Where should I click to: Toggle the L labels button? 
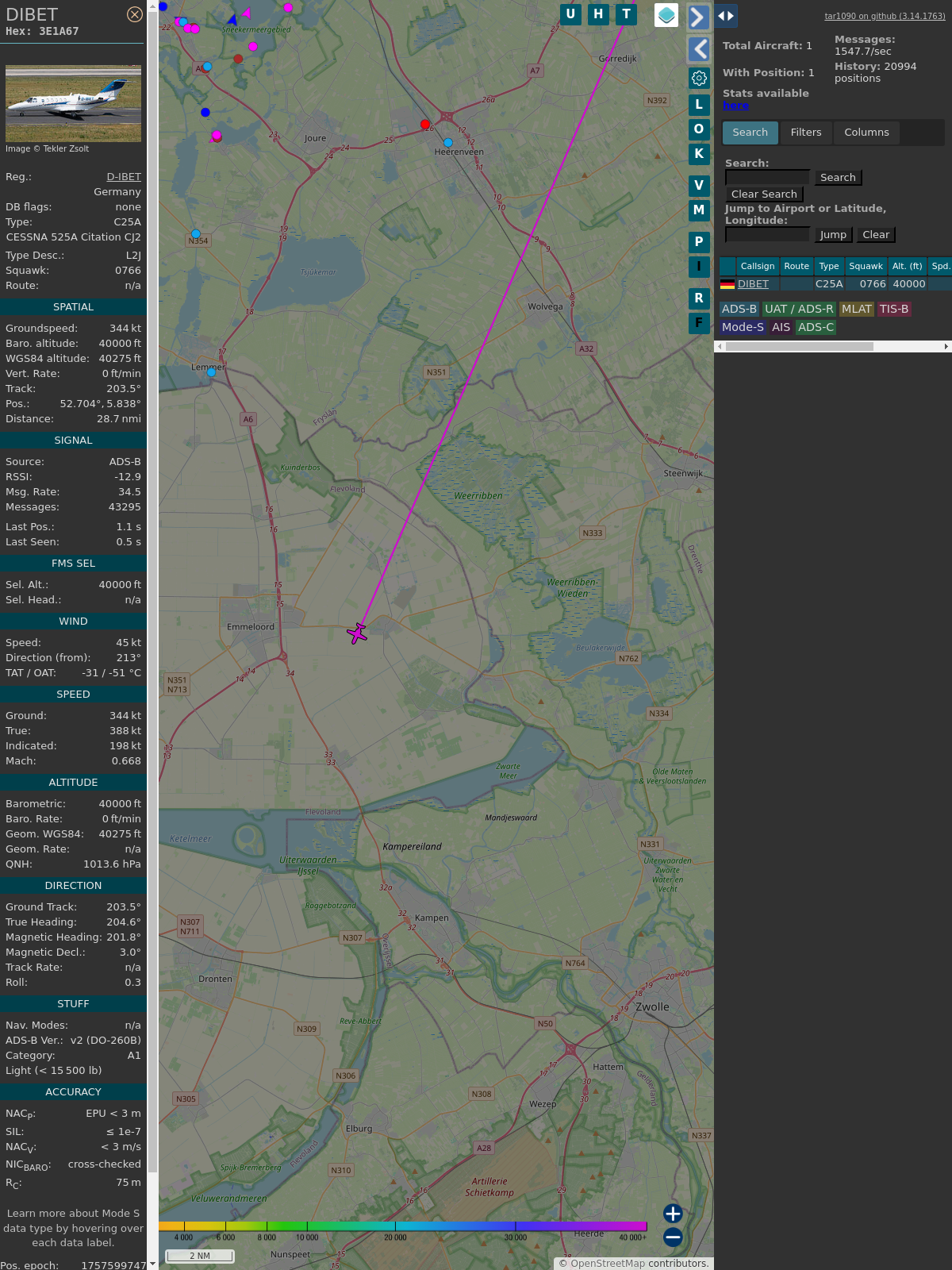(699, 105)
